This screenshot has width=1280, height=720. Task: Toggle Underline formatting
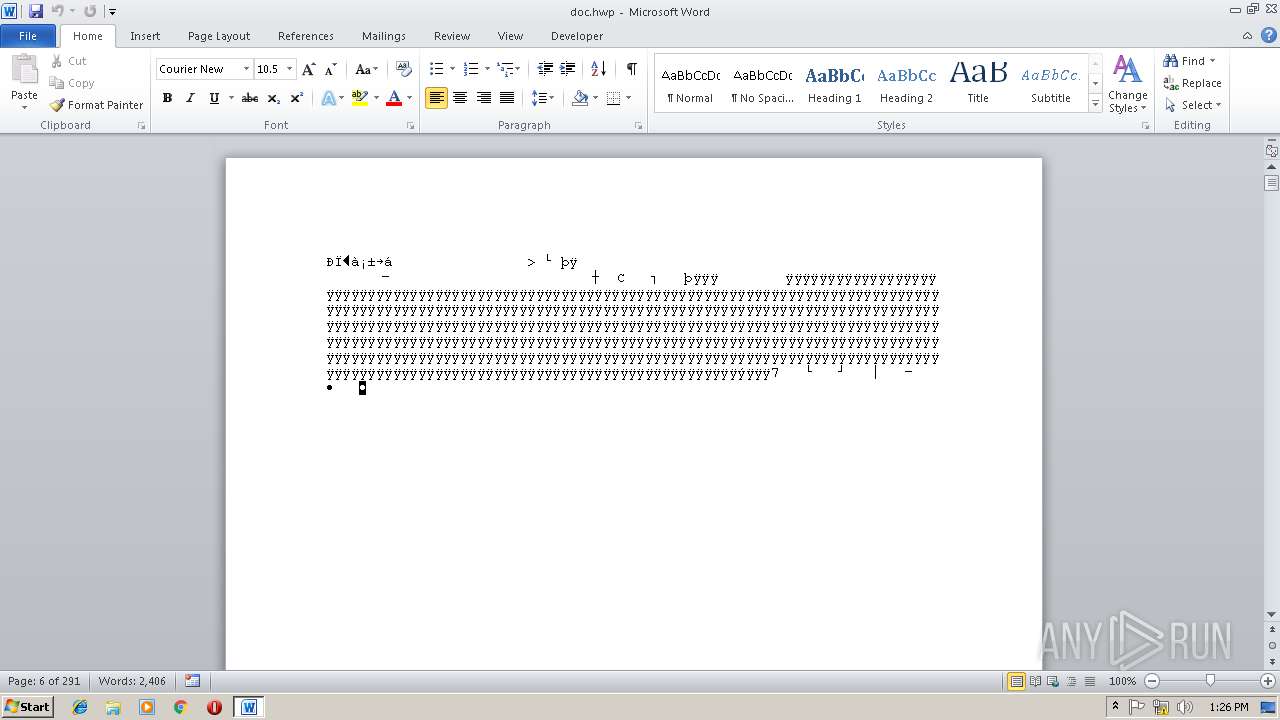coord(214,98)
